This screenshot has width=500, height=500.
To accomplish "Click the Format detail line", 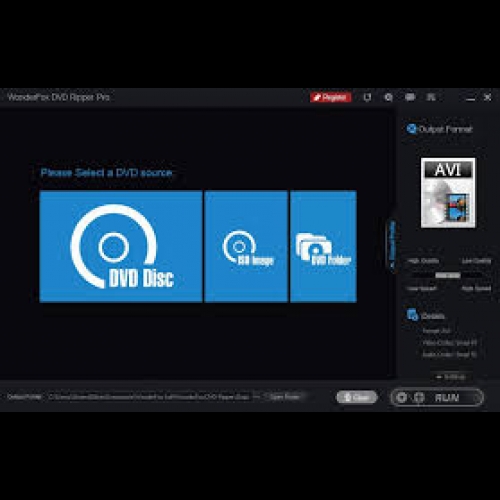I will (x=436, y=331).
